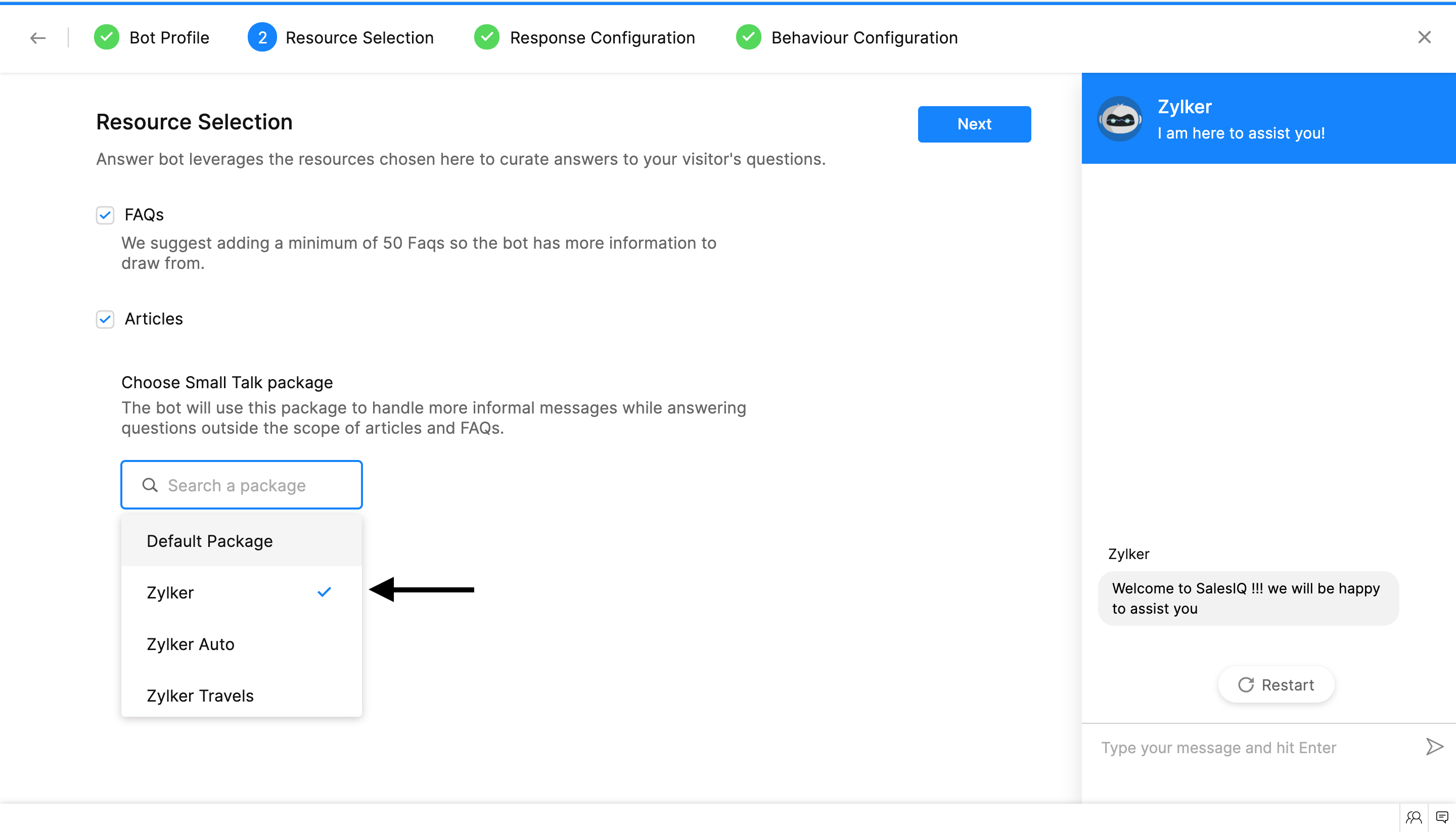Click the search magnifier icon
The height and width of the screenshot is (832, 1456).
pyautogui.click(x=150, y=485)
